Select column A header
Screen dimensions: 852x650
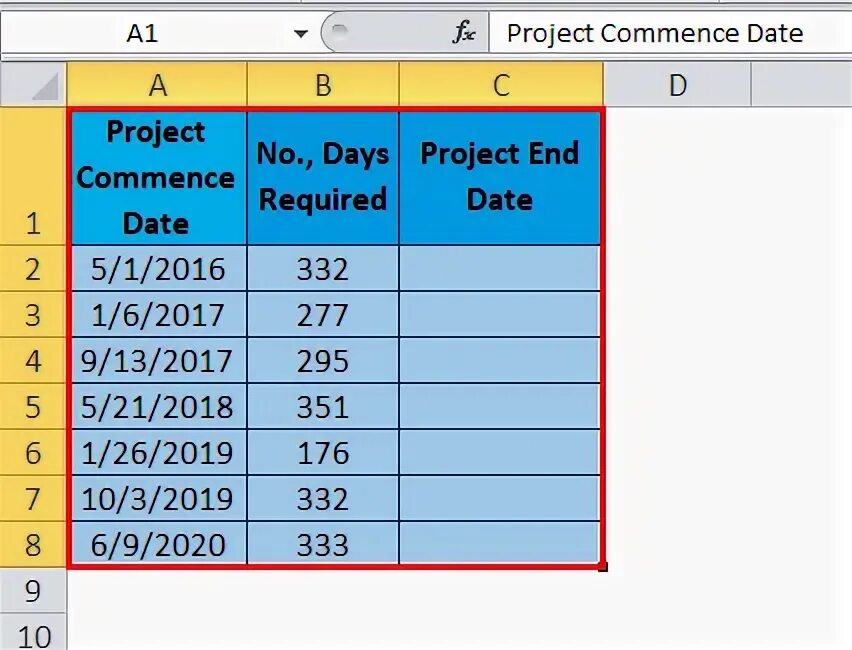(x=157, y=85)
